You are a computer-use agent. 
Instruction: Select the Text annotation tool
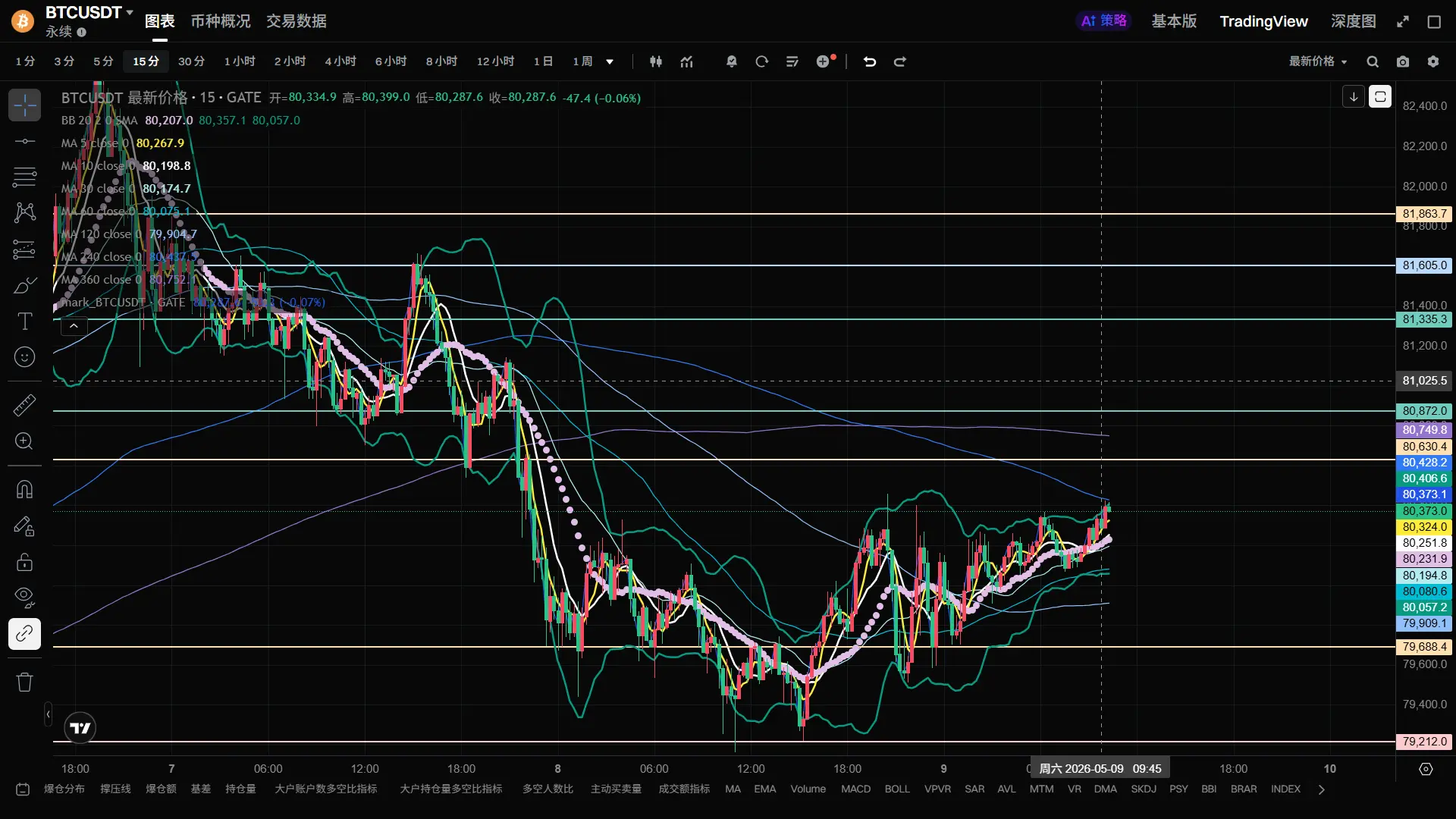(x=24, y=322)
